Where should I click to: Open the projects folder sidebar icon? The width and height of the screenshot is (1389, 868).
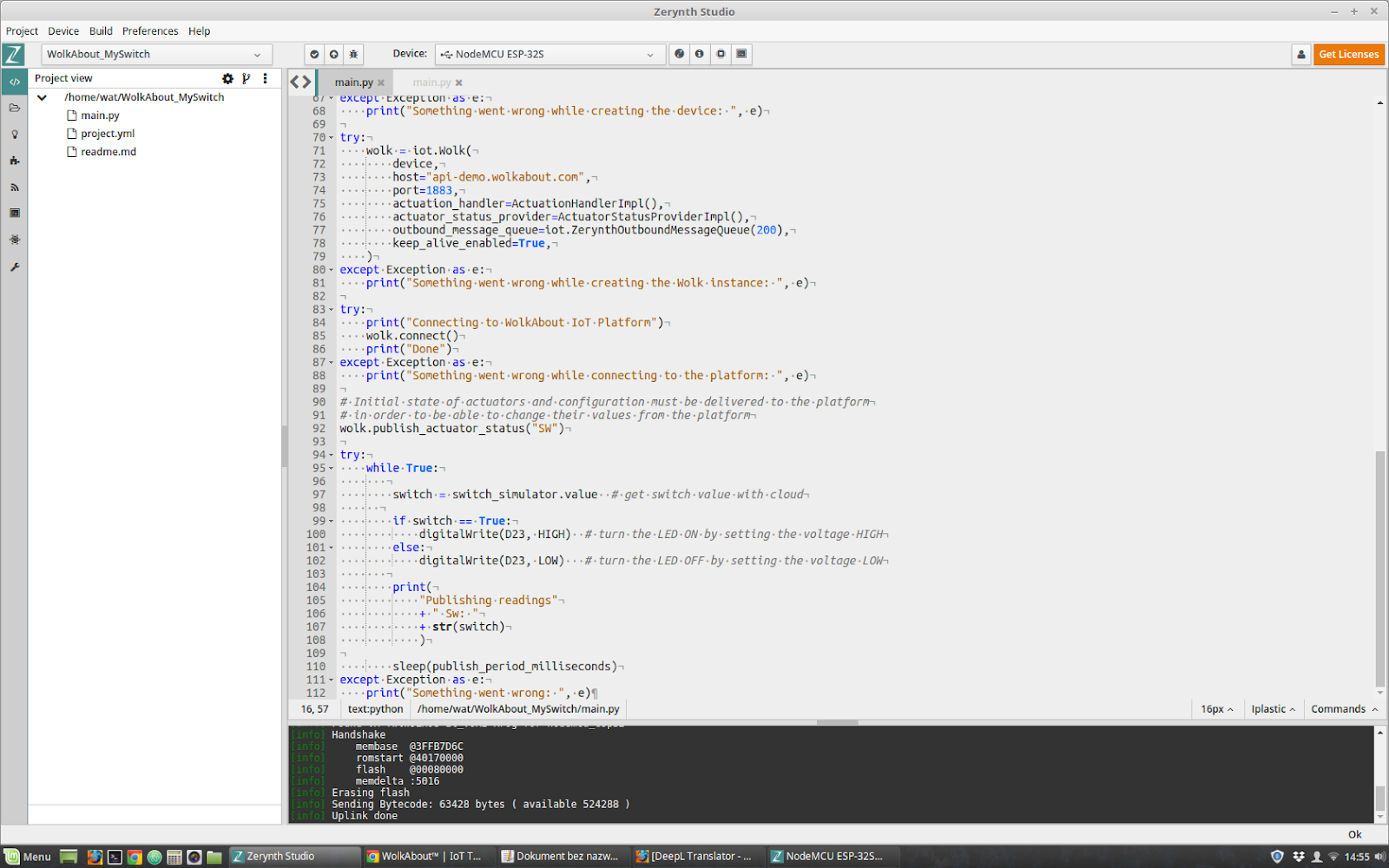tap(15, 108)
